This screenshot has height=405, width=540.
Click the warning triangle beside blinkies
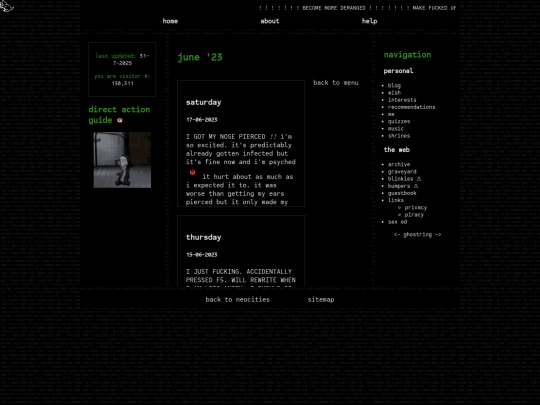click(x=419, y=179)
